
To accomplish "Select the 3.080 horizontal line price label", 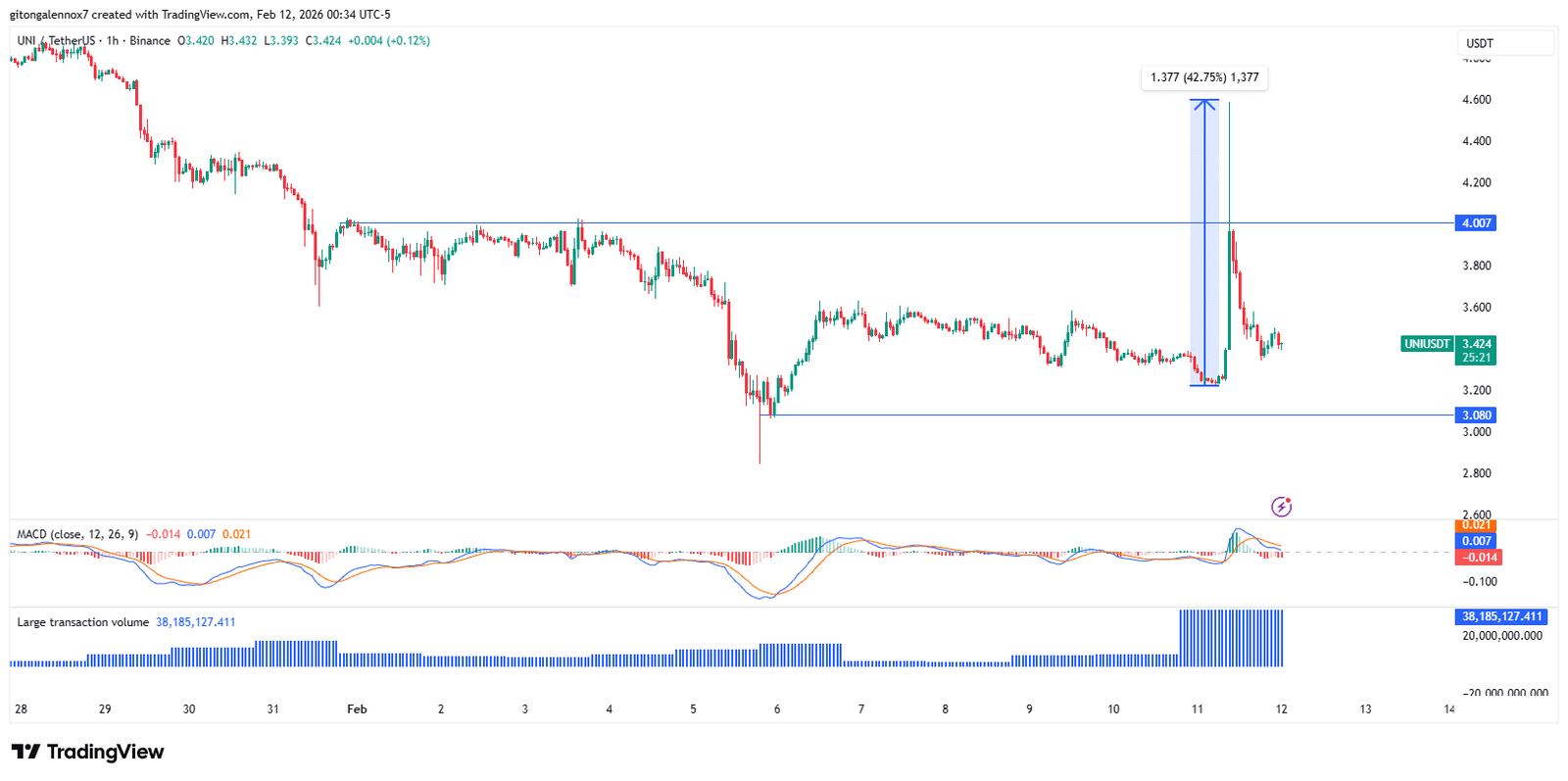I will 1476,415.
